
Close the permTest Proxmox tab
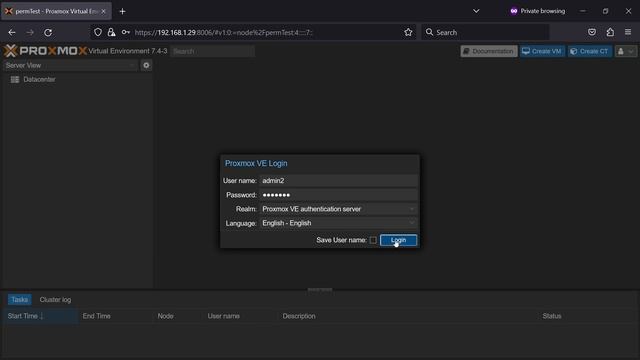[x=103, y=11]
